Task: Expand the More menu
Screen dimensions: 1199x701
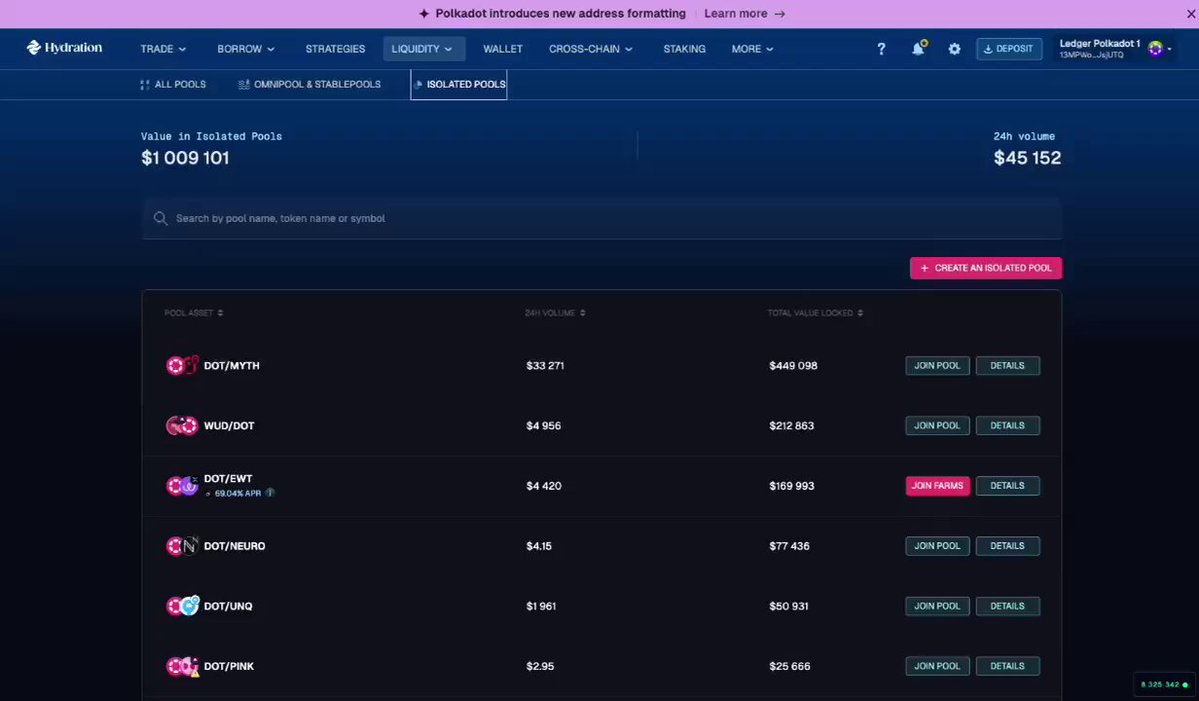Action: coord(752,49)
